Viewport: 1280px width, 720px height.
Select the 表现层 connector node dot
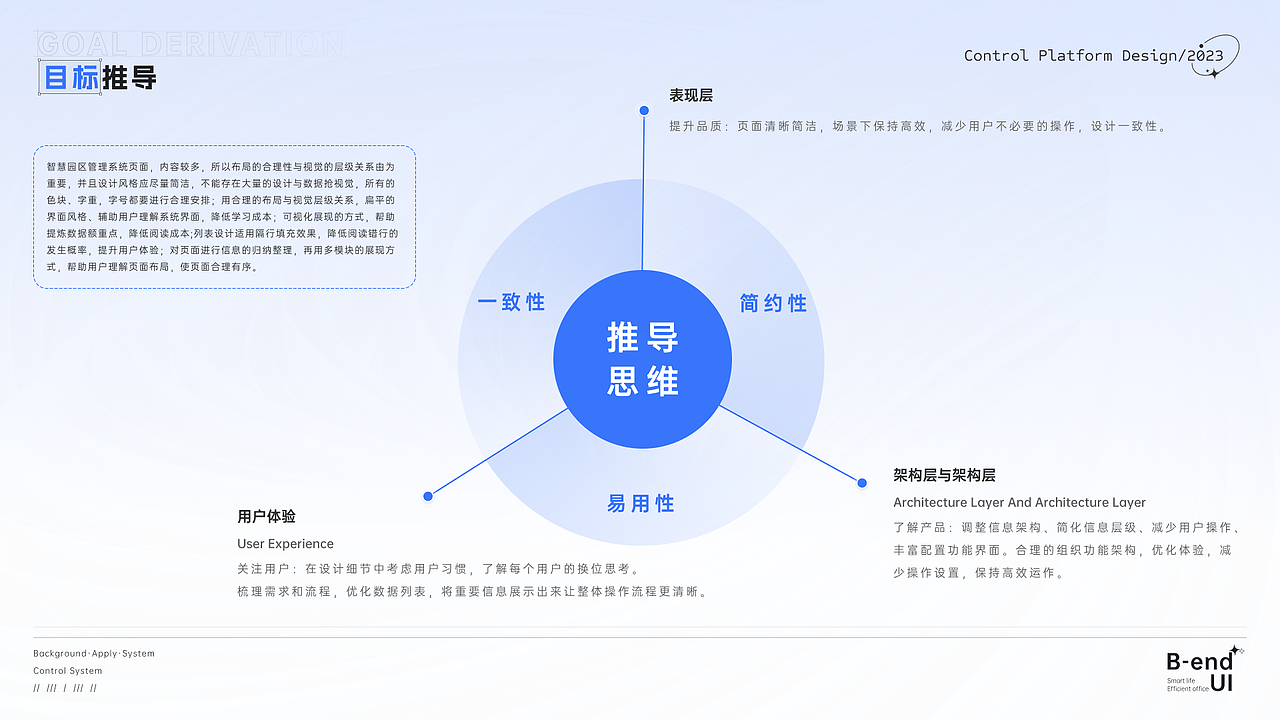click(x=643, y=110)
